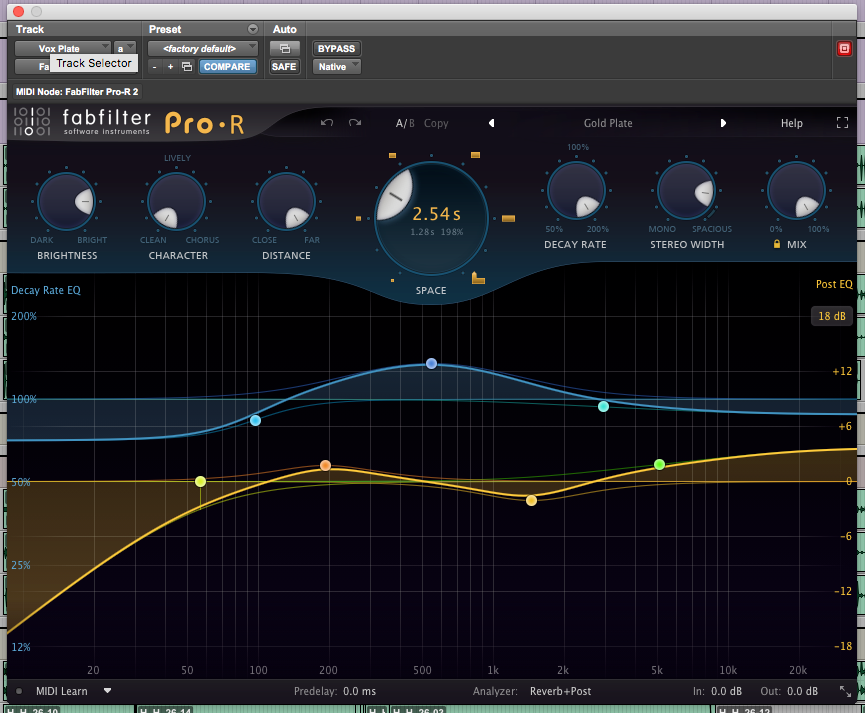The height and width of the screenshot is (713, 865).
Task: Select the blue Decay Rate EQ peak node
Action: click(x=431, y=363)
